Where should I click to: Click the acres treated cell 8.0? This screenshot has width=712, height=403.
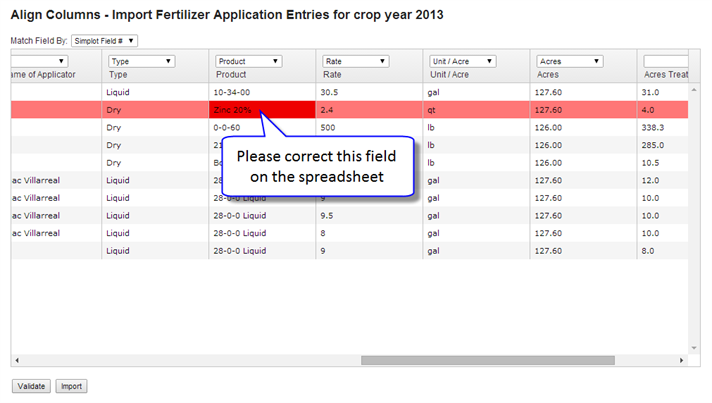663,251
